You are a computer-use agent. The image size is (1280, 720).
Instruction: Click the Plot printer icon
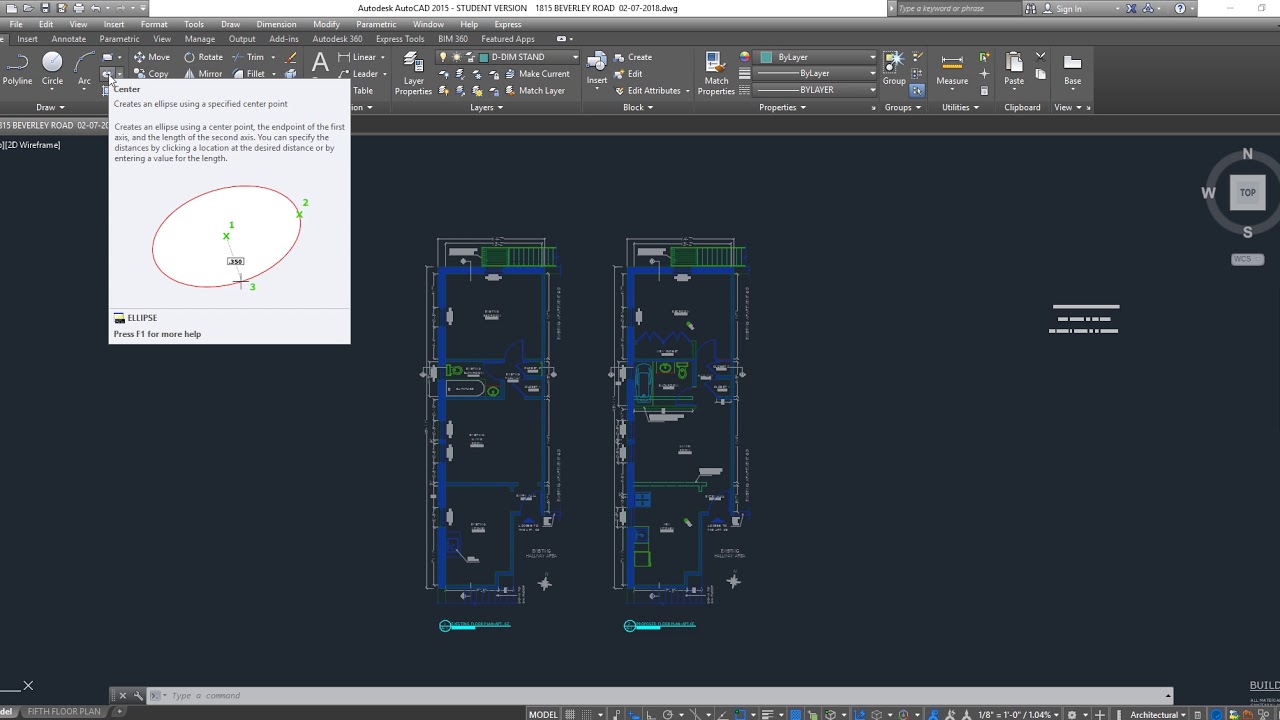[79, 8]
